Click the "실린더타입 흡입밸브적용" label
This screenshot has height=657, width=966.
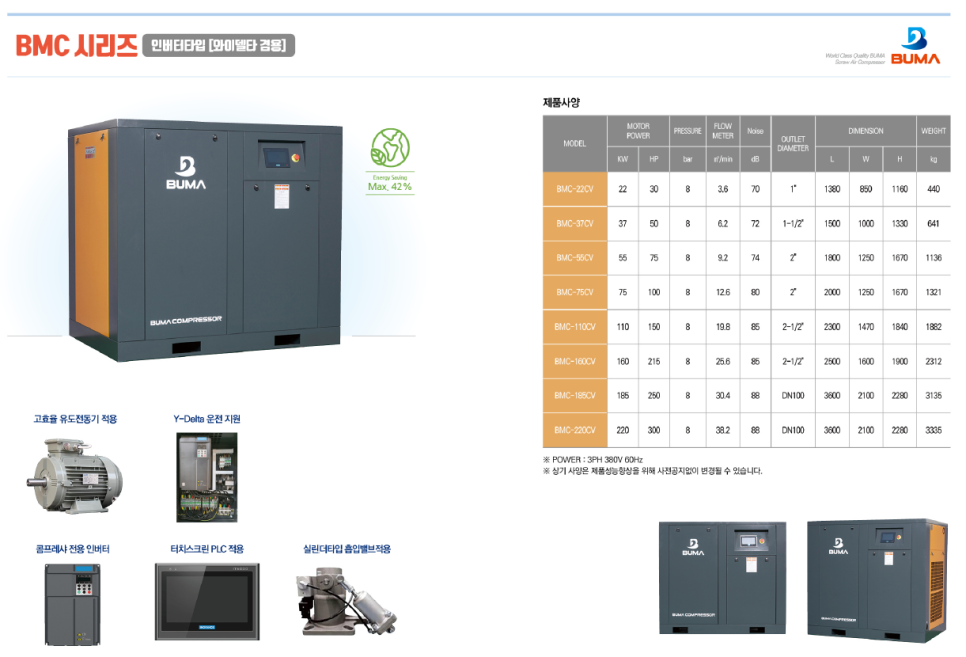coord(347,549)
